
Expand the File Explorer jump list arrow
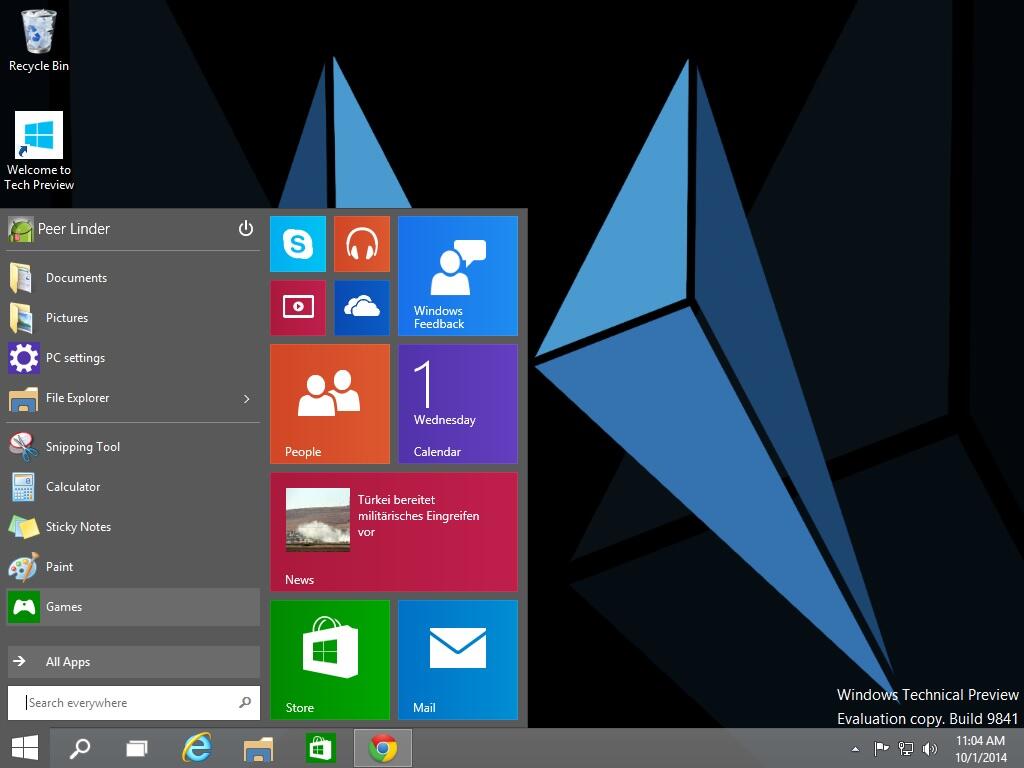point(246,398)
